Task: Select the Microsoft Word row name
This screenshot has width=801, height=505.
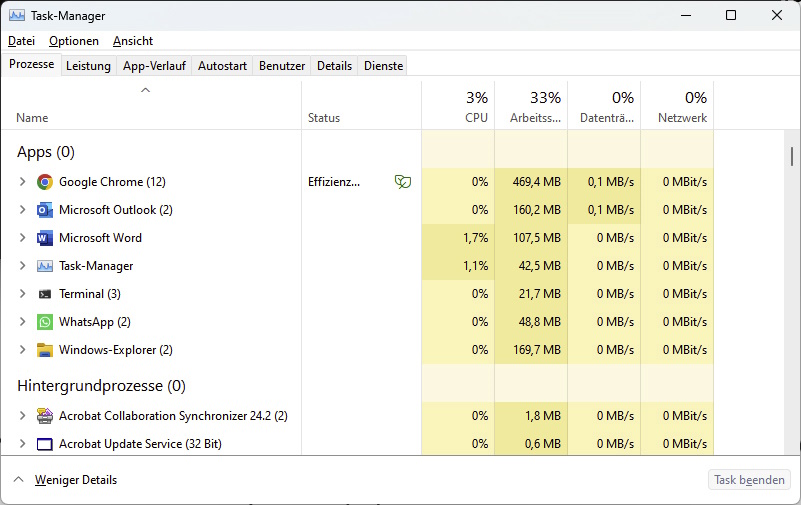Action: click(100, 238)
